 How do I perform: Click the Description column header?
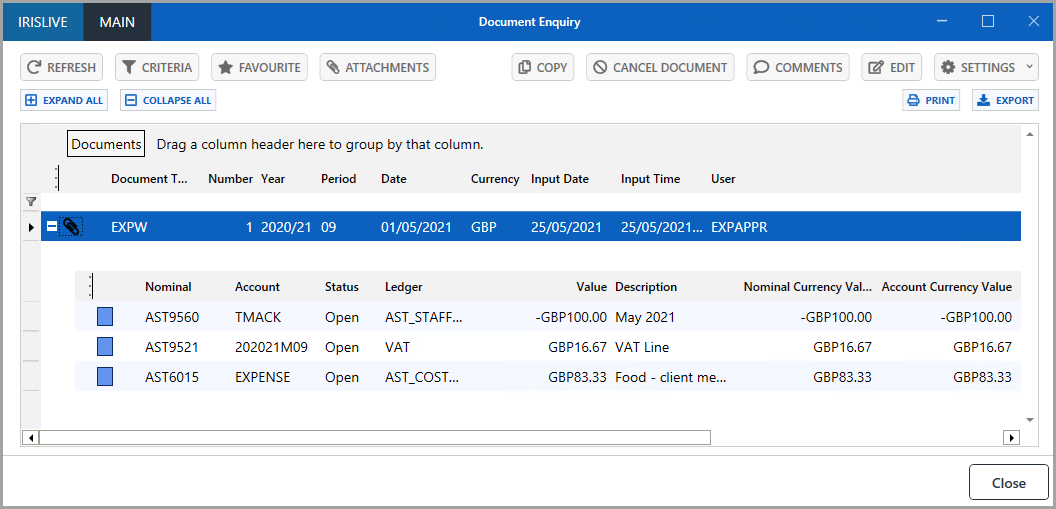click(x=646, y=287)
